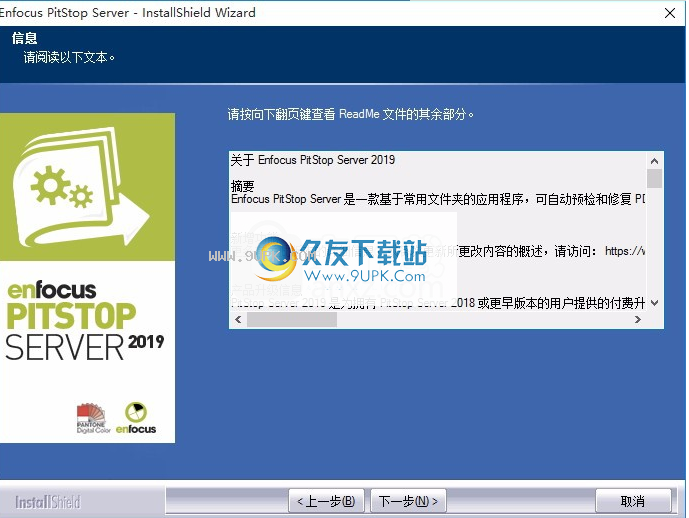Click the line starting 'Enfocus PitStop Server 是一款'
The height and width of the screenshot is (518, 689).
tap(438, 199)
